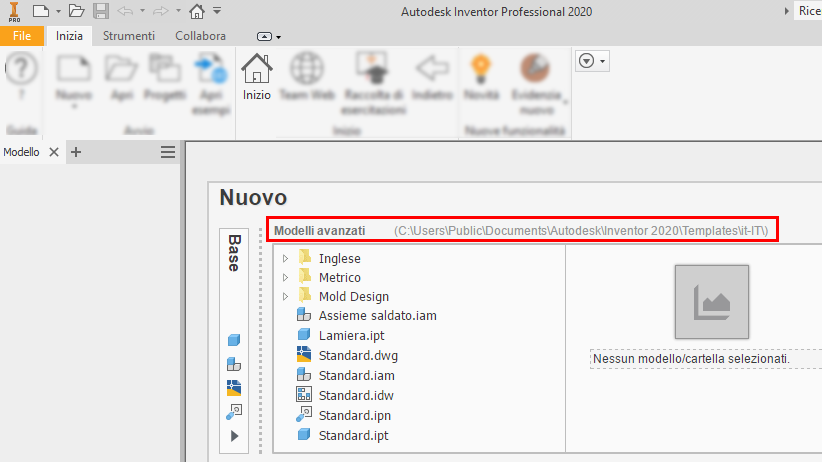Click the Nuovo ribbon button
822x462 pixels.
click(74, 80)
